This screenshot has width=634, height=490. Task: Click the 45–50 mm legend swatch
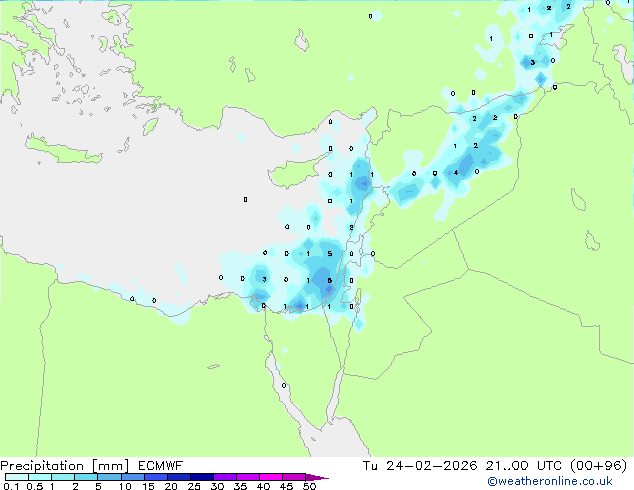[294, 477]
